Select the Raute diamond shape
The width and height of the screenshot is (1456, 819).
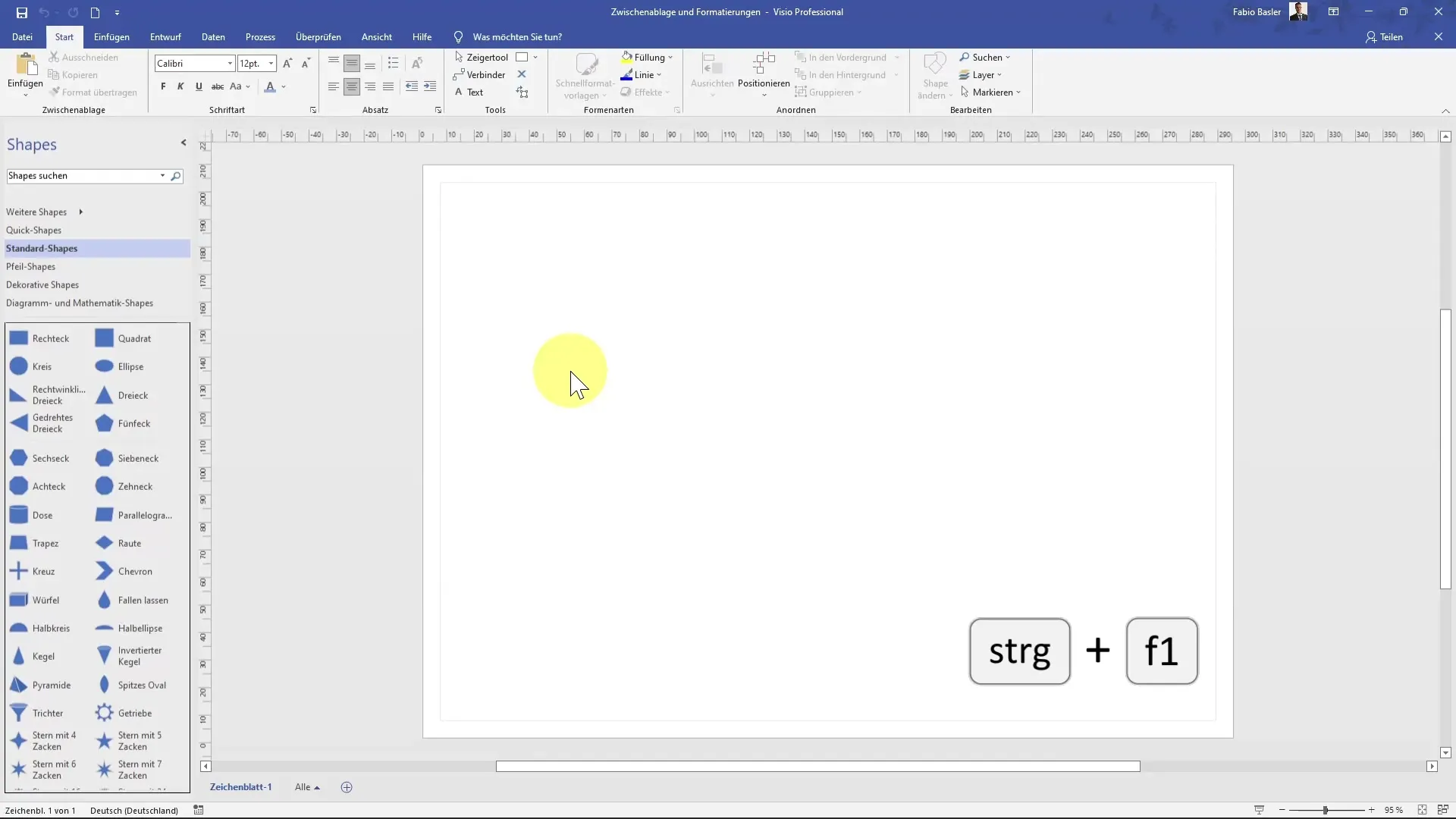119,543
